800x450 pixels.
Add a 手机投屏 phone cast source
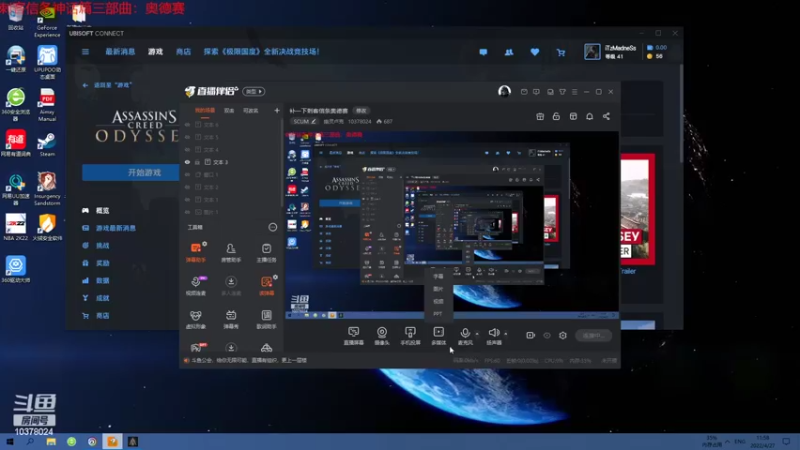pyautogui.click(x=410, y=336)
